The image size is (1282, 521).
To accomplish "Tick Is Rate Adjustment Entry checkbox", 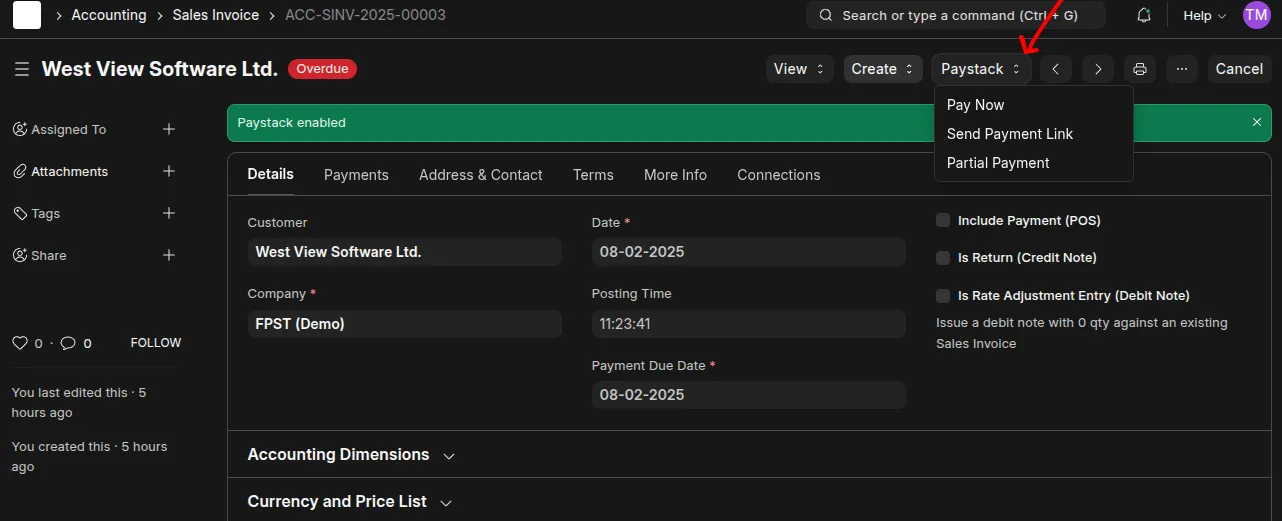I will (943, 296).
